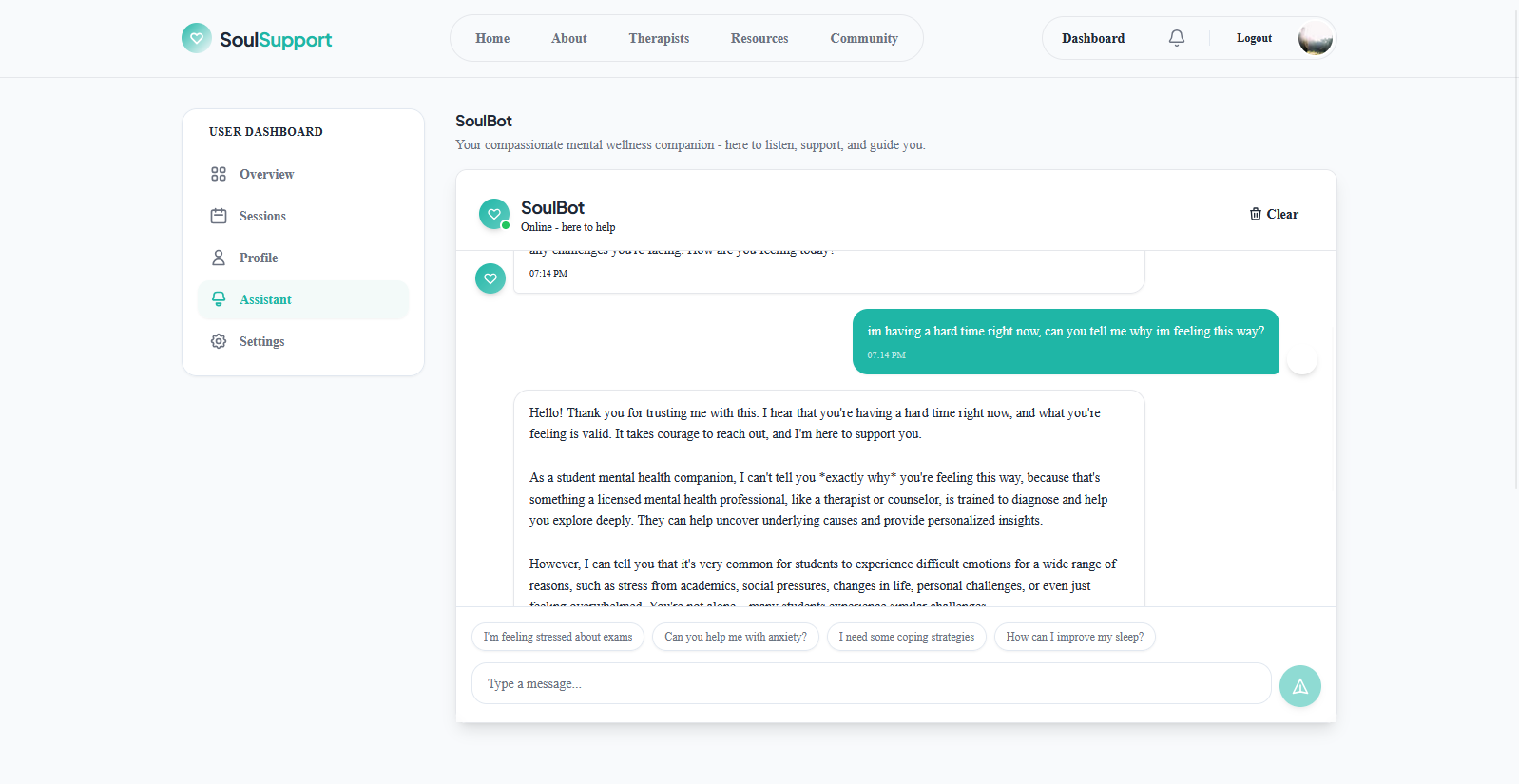
Task: Open the user profile picture
Action: [1316, 38]
